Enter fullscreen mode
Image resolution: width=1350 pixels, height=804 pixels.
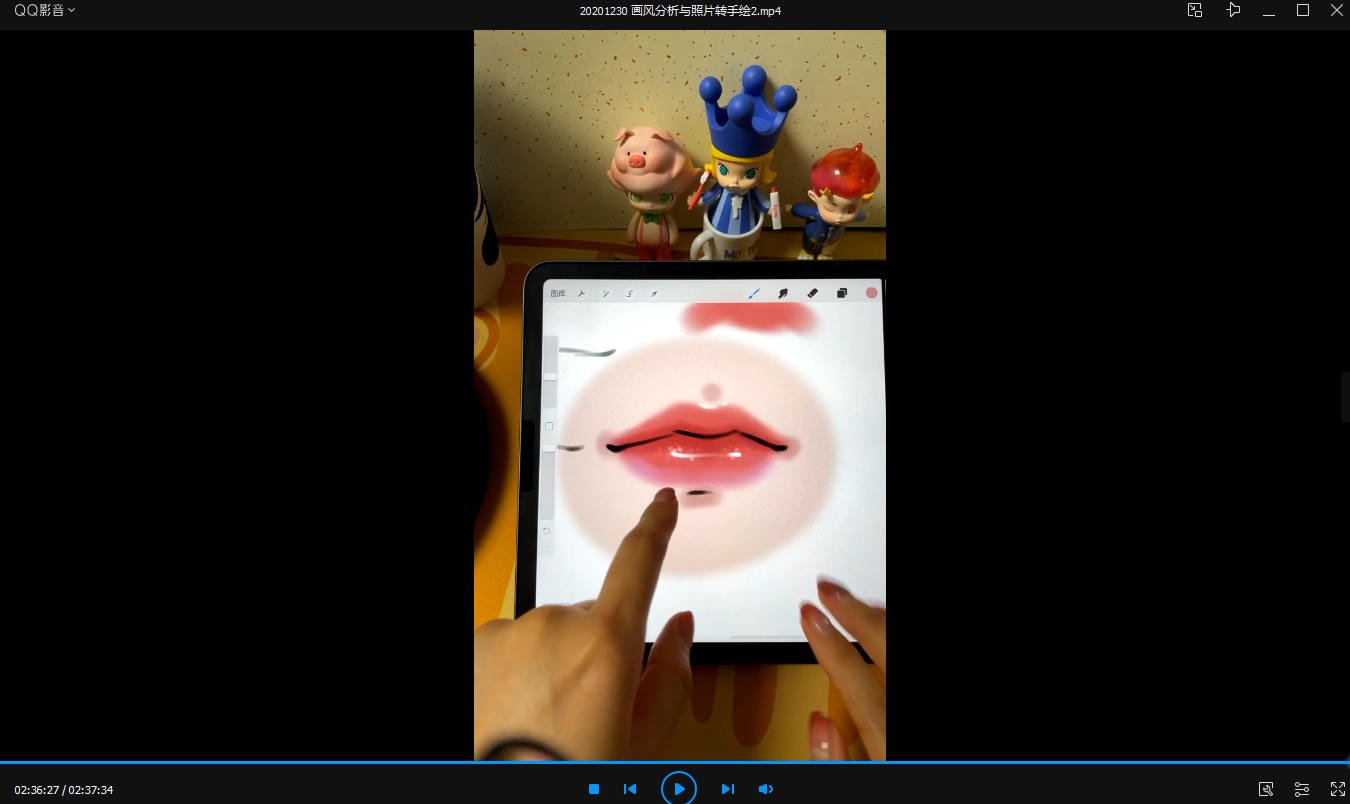[1338, 789]
